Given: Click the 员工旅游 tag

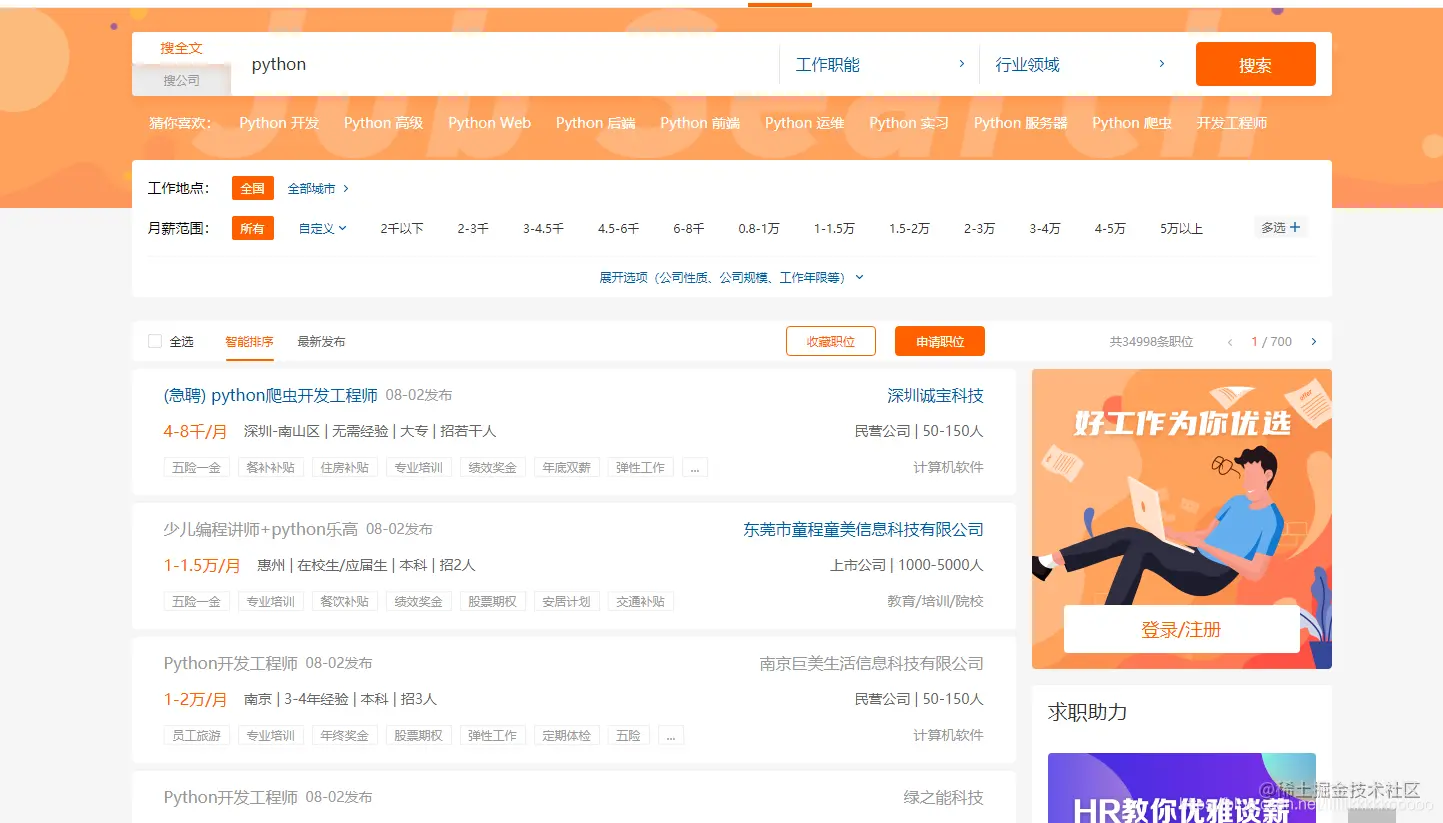Looking at the screenshot, I should [x=196, y=735].
